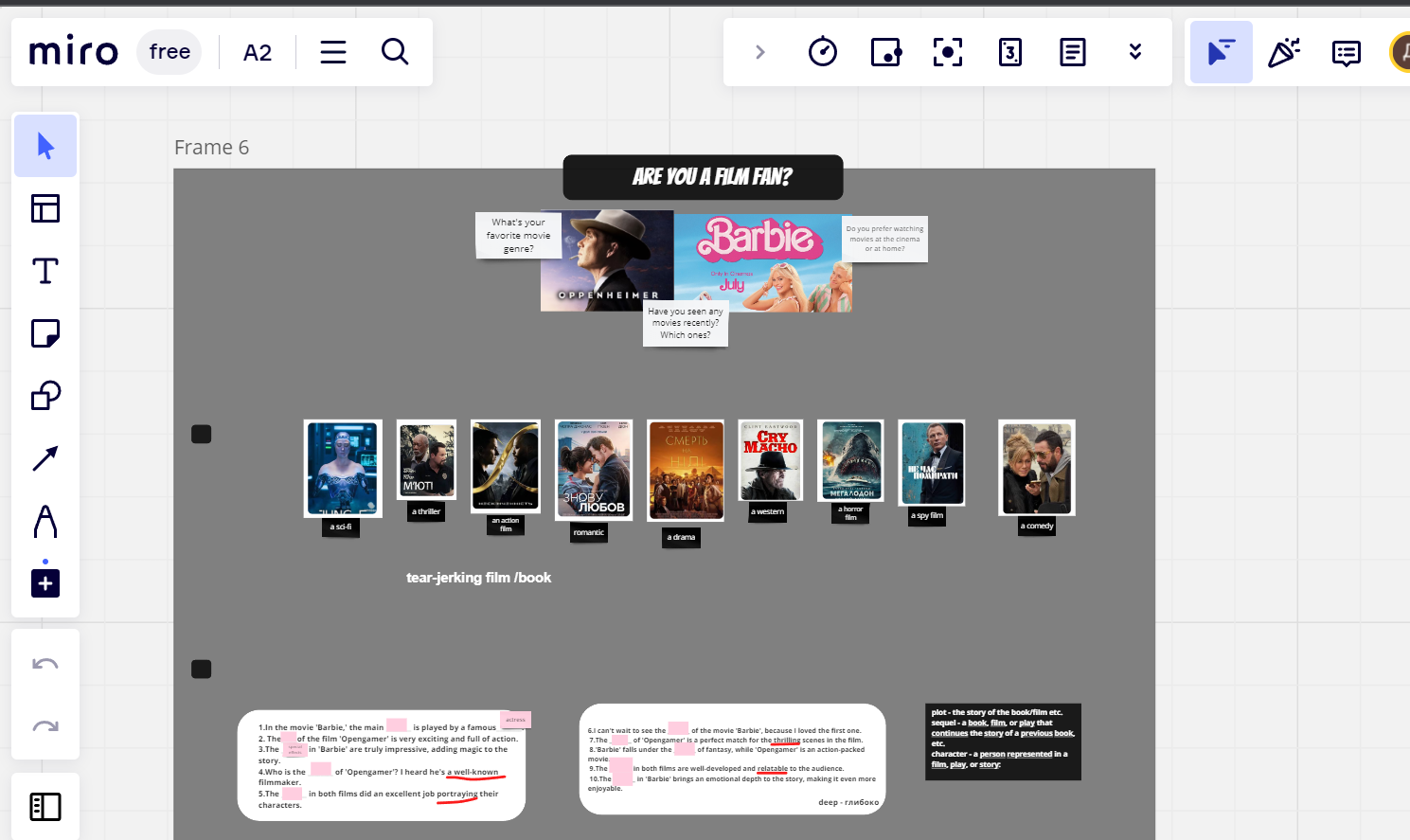The image size is (1410, 840).
Task: Open the main menu hamburger icon
Action: click(x=333, y=52)
